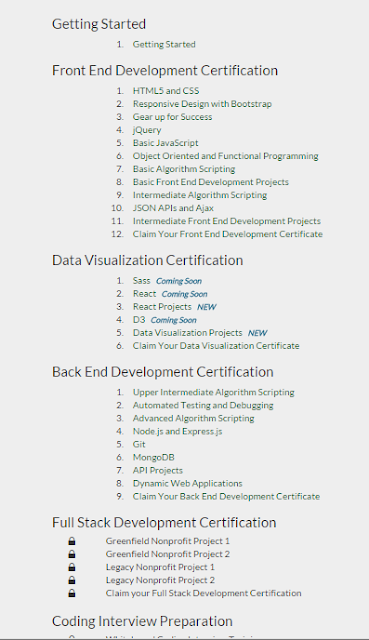The width and height of the screenshot is (369, 640).
Task: Click lock icon beside Greenfield Nonprofit Project 2
Action: click(x=72, y=554)
